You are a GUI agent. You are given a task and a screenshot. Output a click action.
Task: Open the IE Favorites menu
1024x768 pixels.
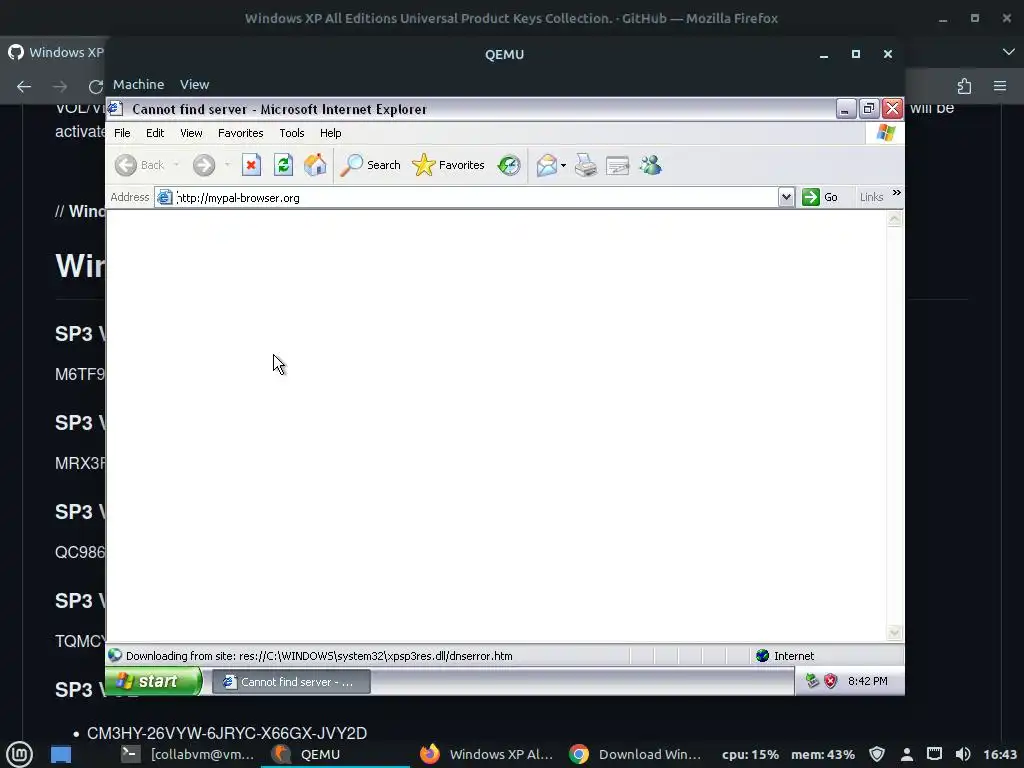pyautogui.click(x=240, y=133)
